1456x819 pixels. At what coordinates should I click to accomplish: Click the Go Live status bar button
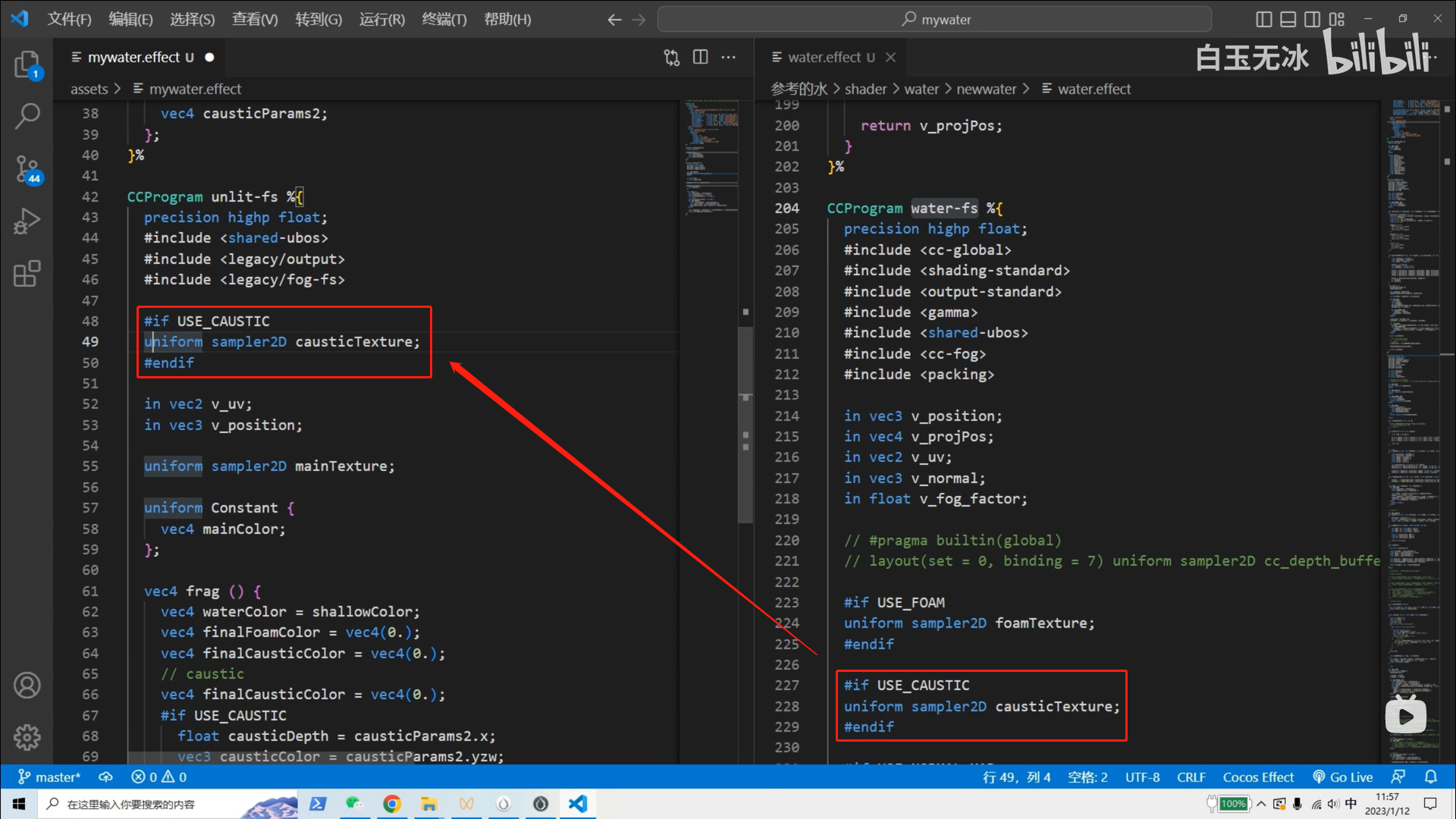pos(1343,777)
